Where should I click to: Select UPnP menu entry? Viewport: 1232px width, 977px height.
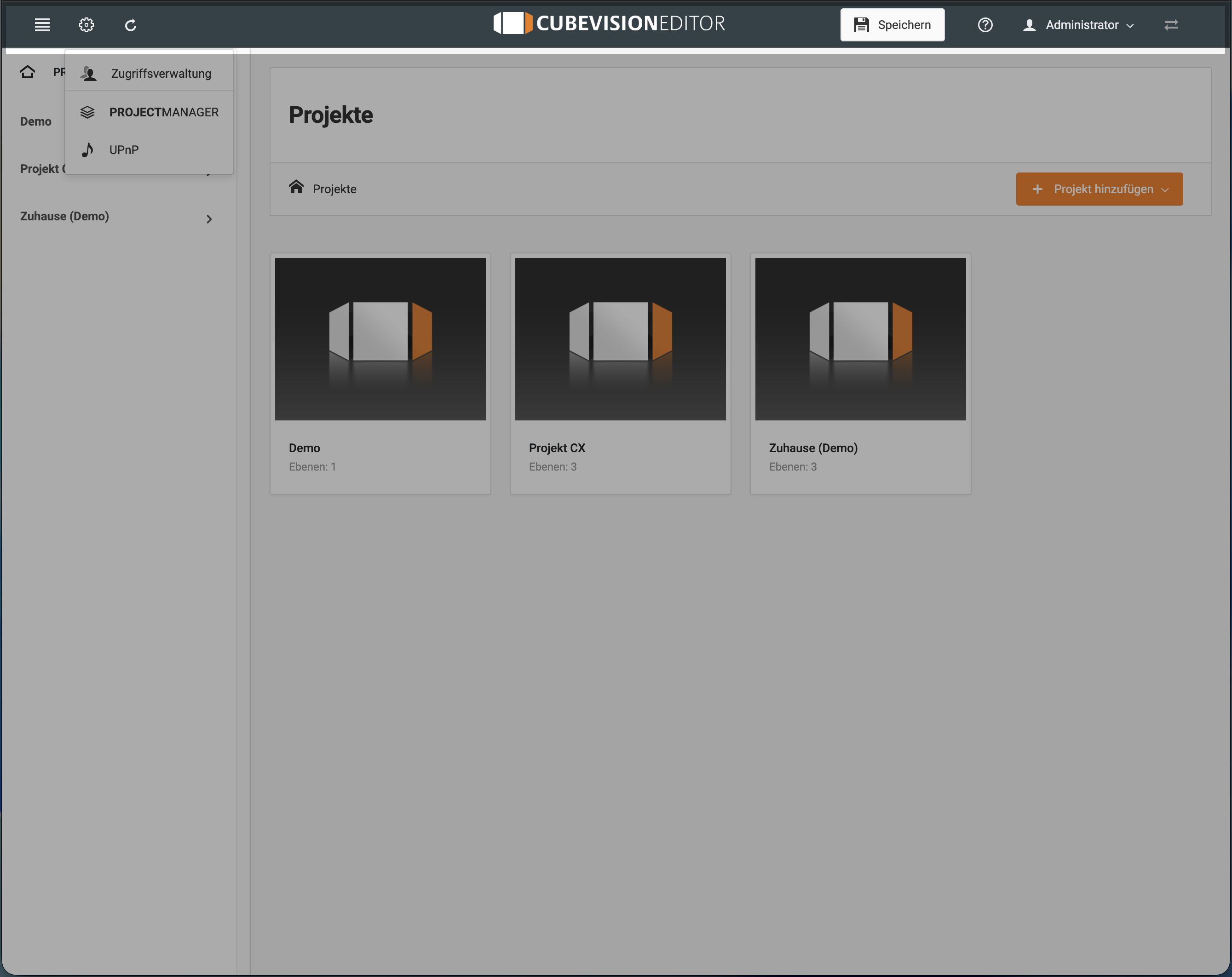click(x=149, y=149)
